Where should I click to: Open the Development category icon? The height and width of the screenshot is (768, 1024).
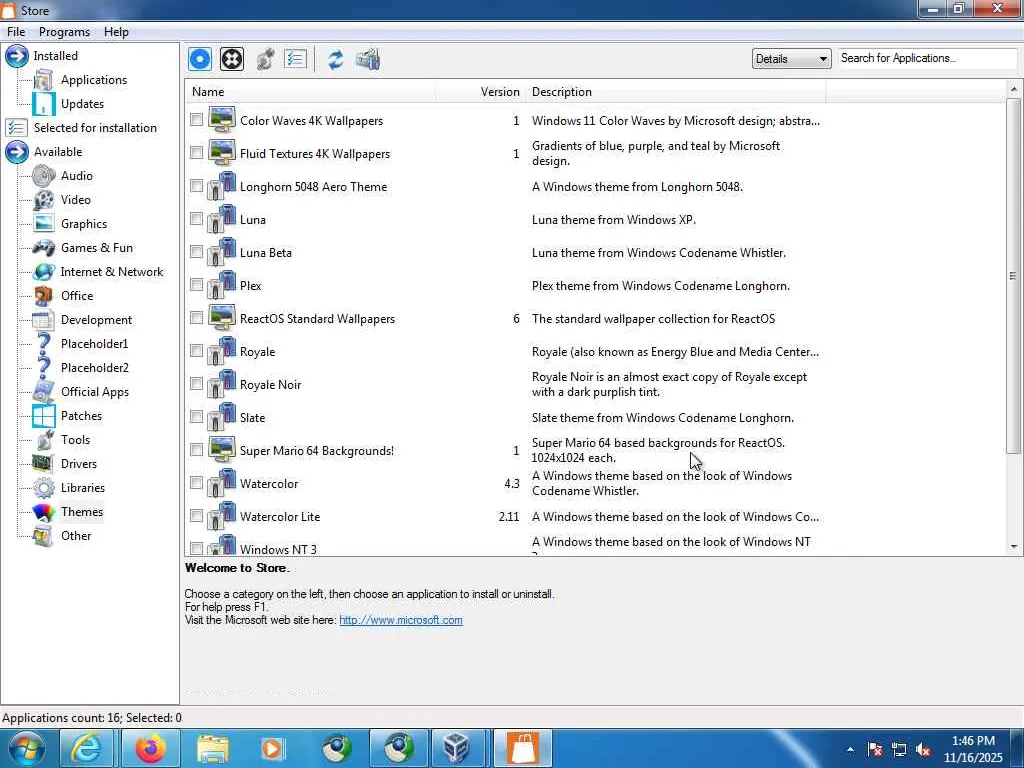[44, 320]
